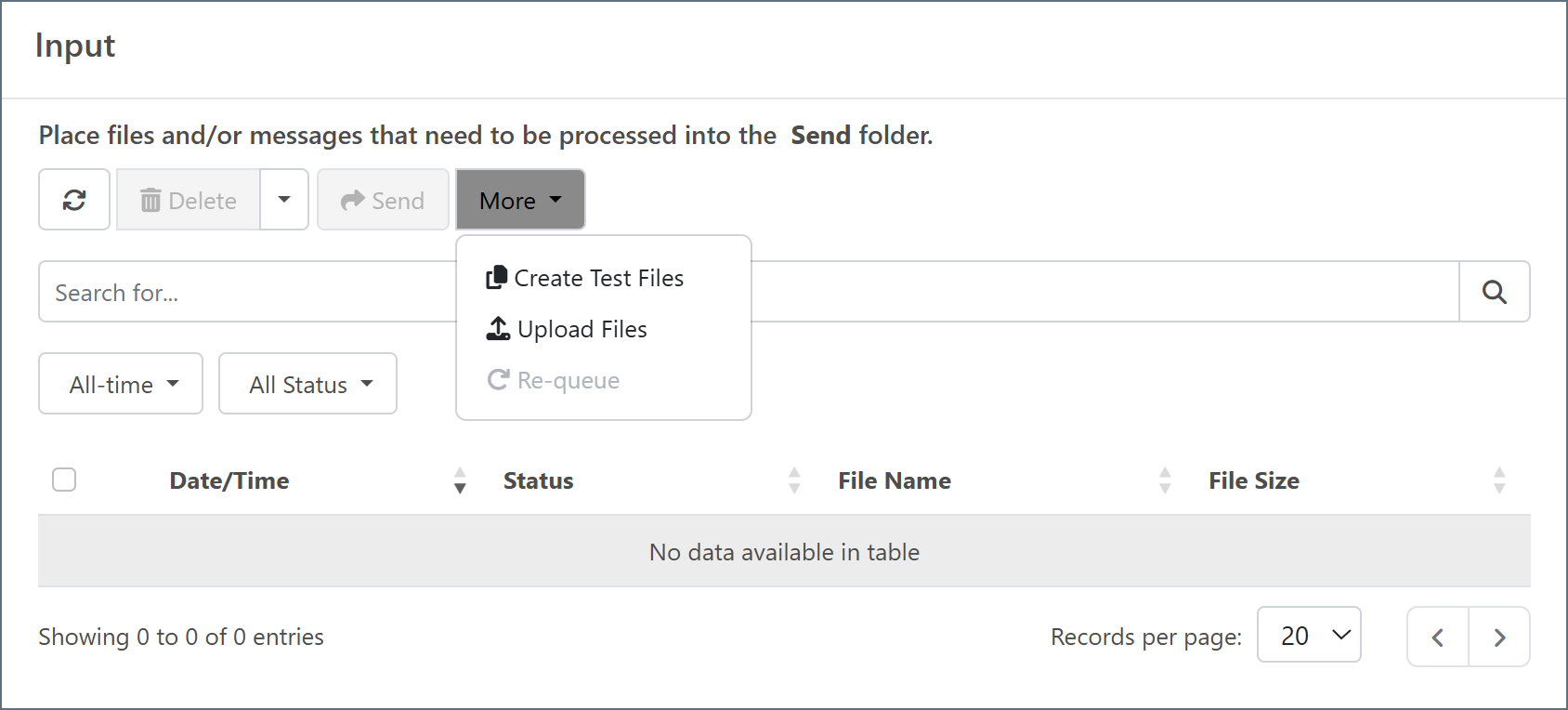Viewport: 1568px width, 710px height.
Task: Toggle the select-all rows checkbox
Action: [64, 480]
